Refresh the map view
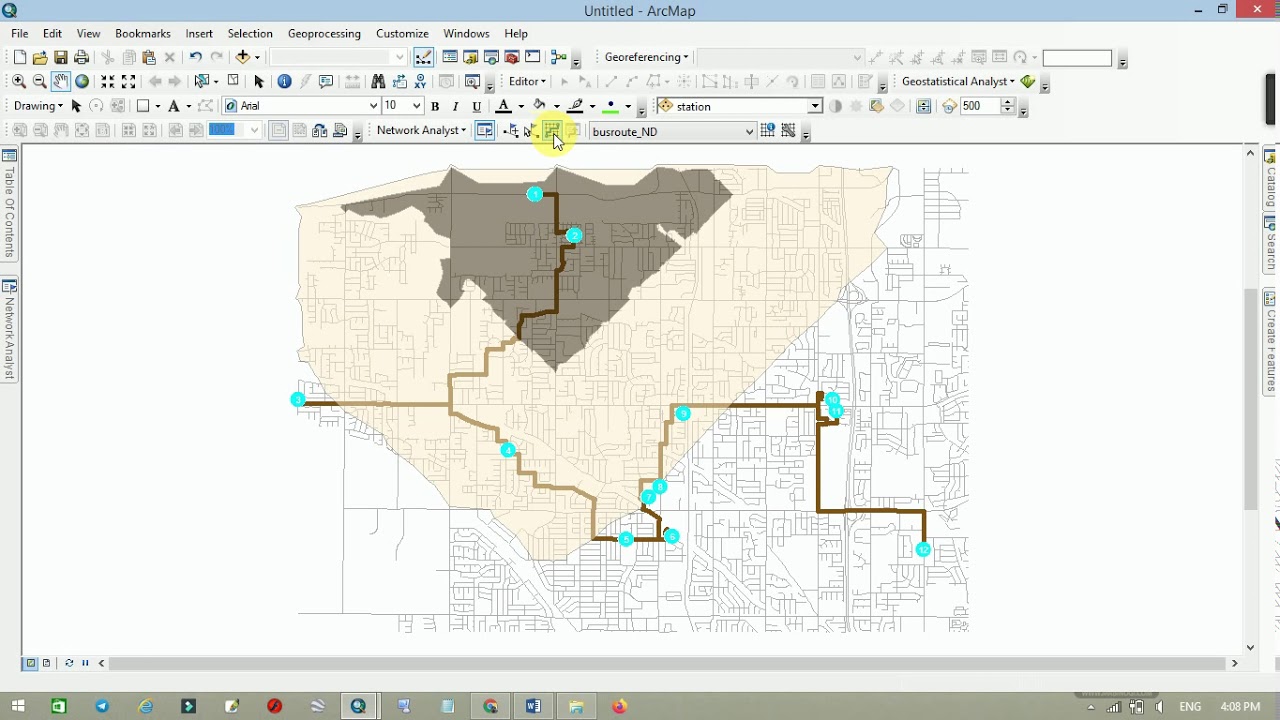Screen dimensions: 1280x720 point(69,663)
